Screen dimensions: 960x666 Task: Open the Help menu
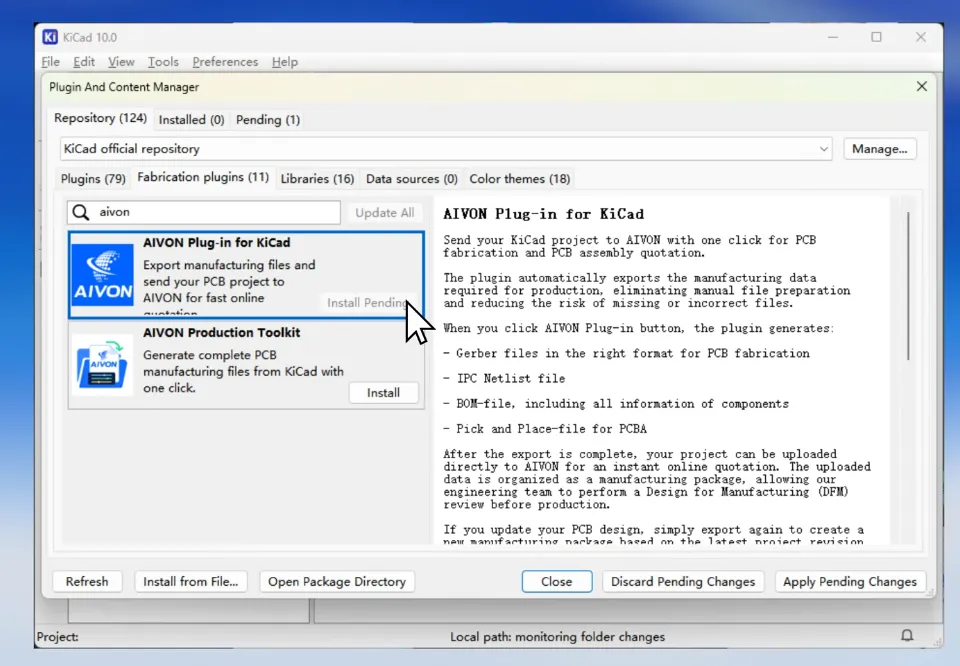pyautogui.click(x=285, y=62)
